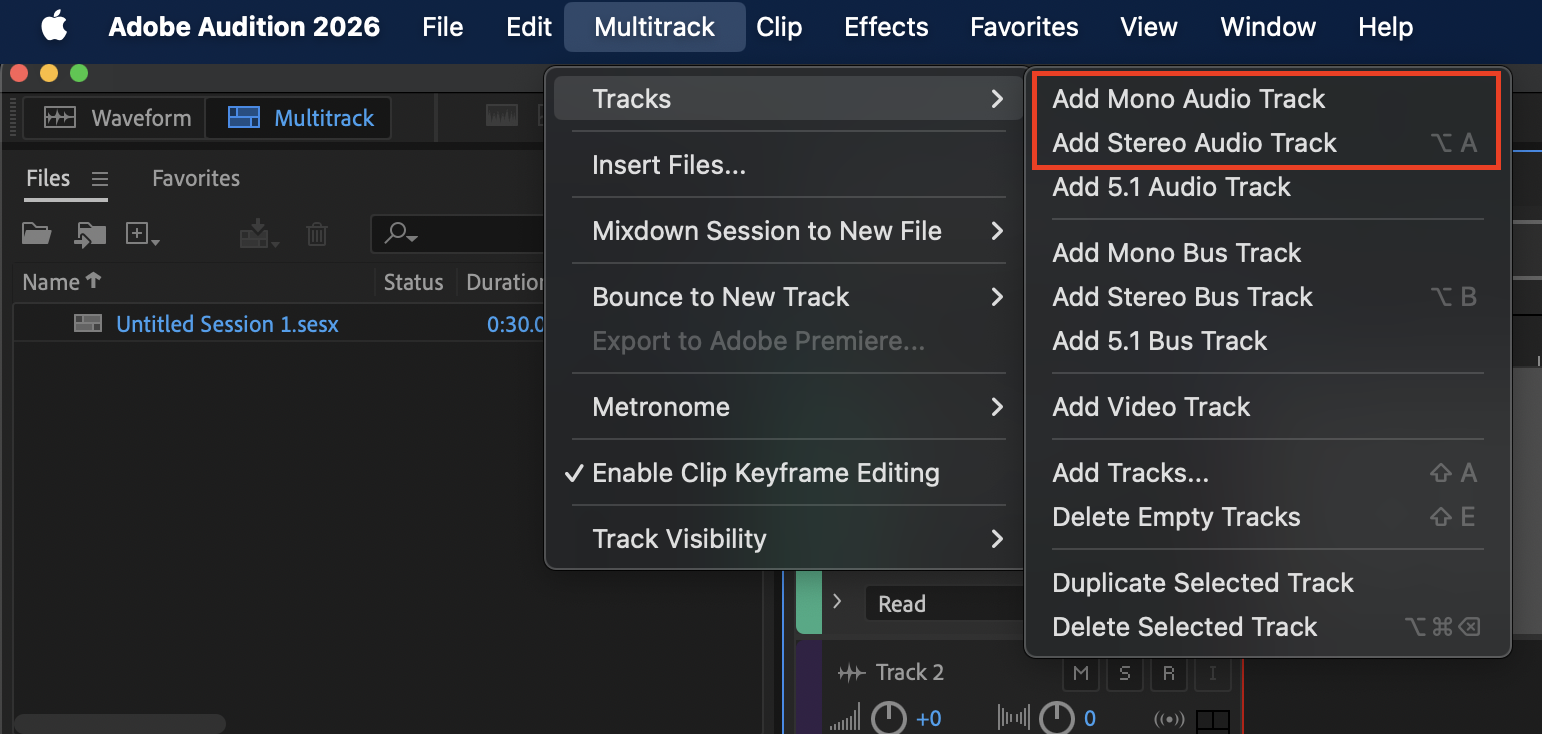Open the Files panel hamburger menu

click(x=99, y=179)
